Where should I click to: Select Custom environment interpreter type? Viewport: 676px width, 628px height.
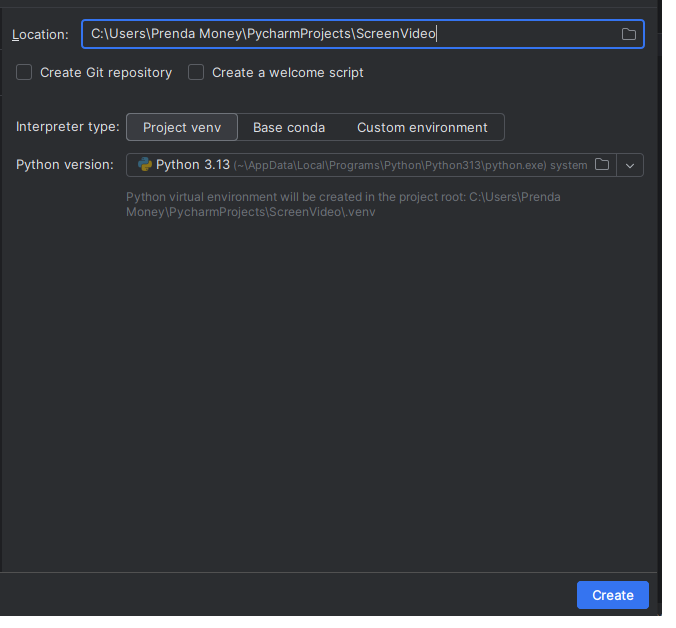[x=422, y=127]
